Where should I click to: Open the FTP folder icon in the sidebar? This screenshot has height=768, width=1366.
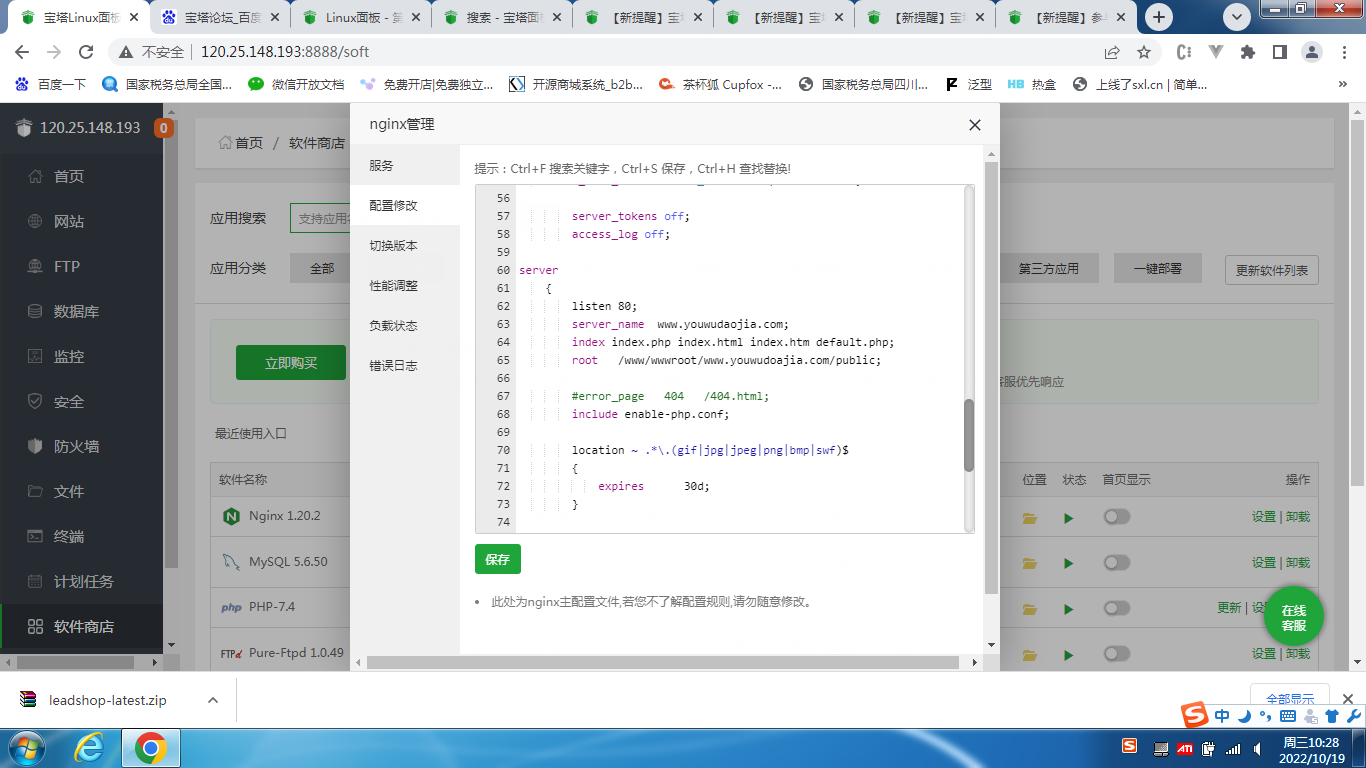pyautogui.click(x=36, y=267)
